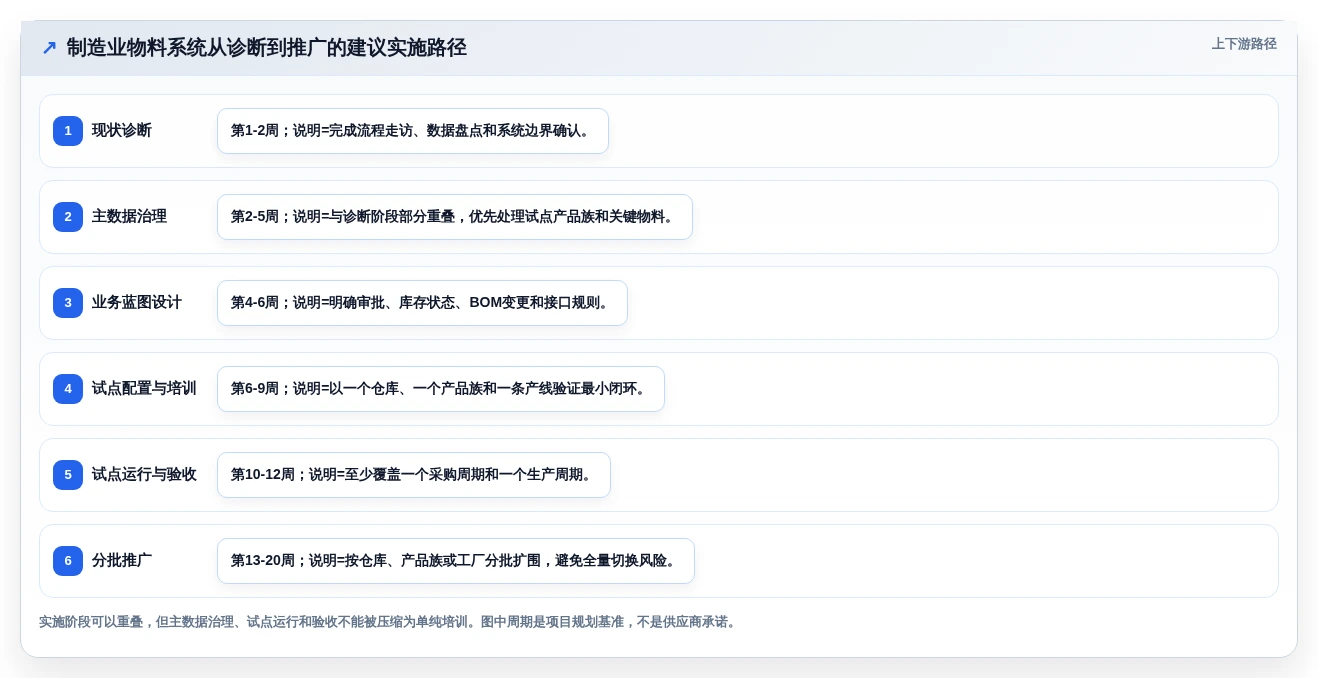Click the 主数据治理 step label
This screenshot has height=678, width=1318.
(129, 217)
